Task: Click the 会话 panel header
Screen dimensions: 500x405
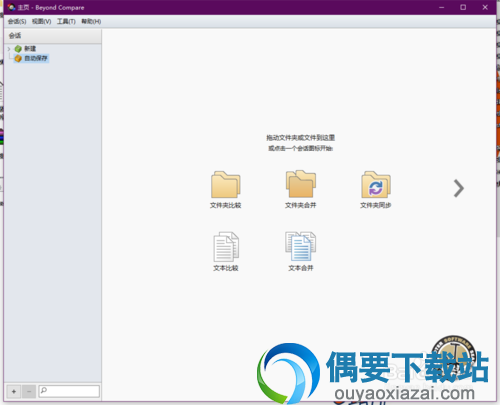Action: click(53, 36)
